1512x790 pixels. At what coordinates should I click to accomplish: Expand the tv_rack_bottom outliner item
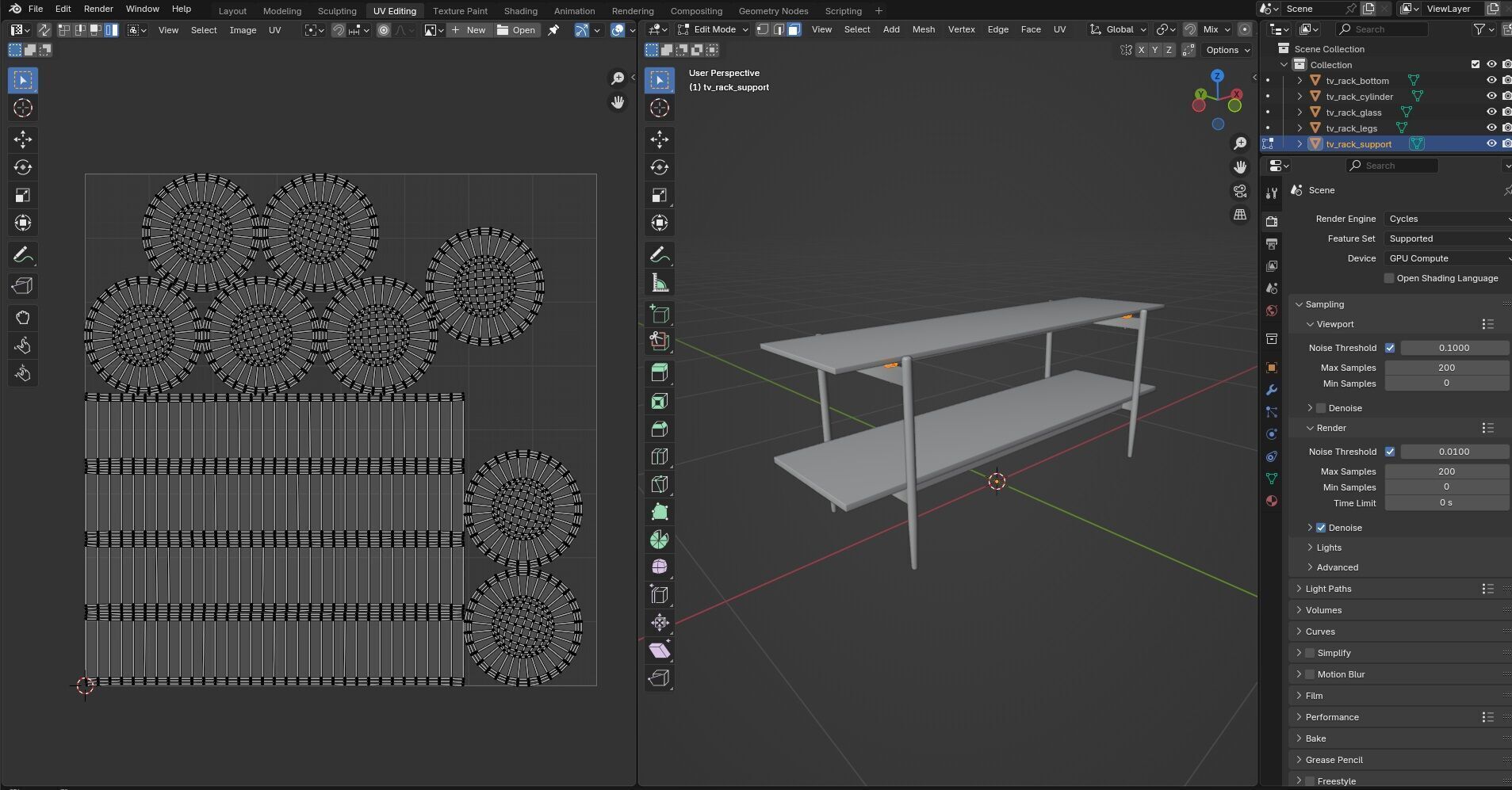[1300, 80]
